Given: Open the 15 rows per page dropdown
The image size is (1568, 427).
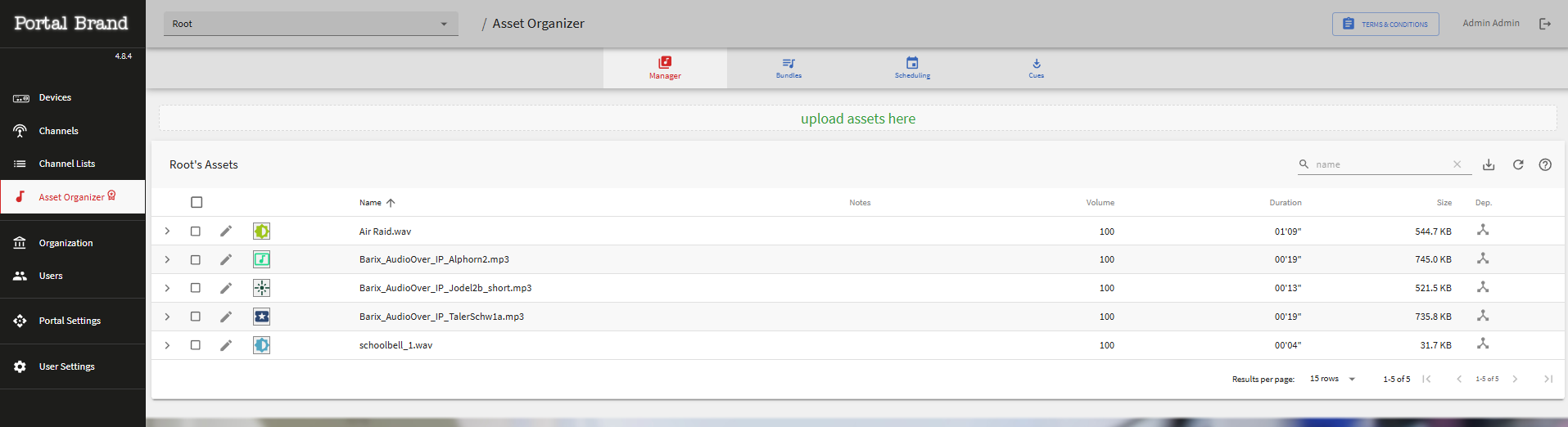Looking at the screenshot, I should [x=1333, y=379].
